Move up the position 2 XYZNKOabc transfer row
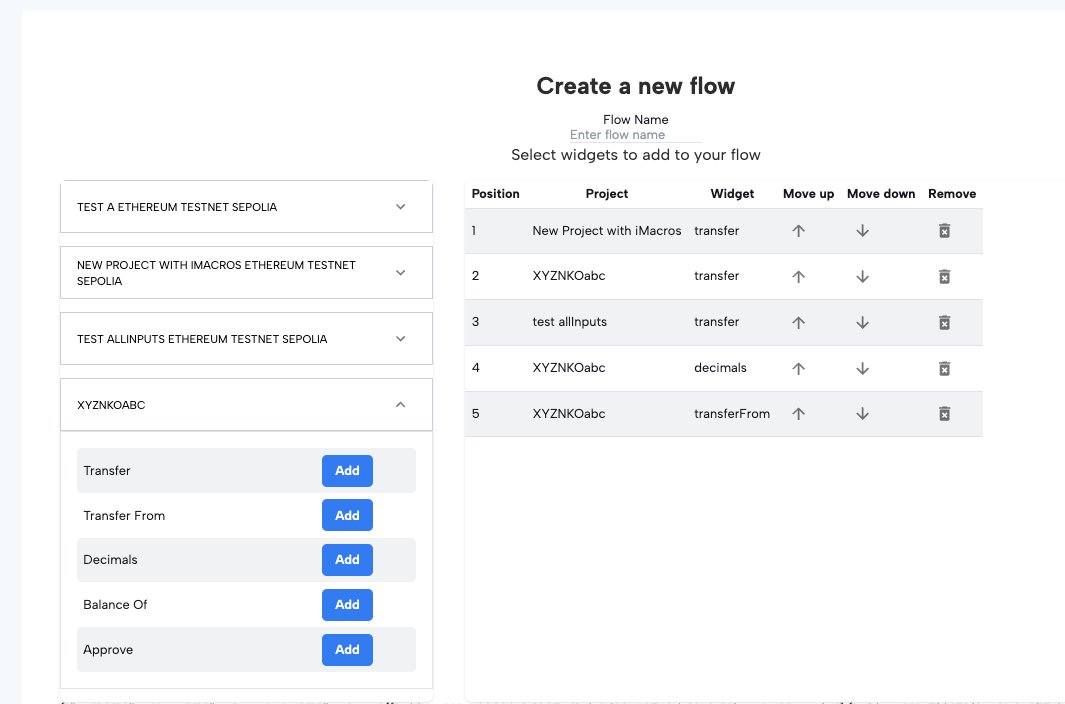This screenshot has width=1065, height=704. [x=798, y=277]
